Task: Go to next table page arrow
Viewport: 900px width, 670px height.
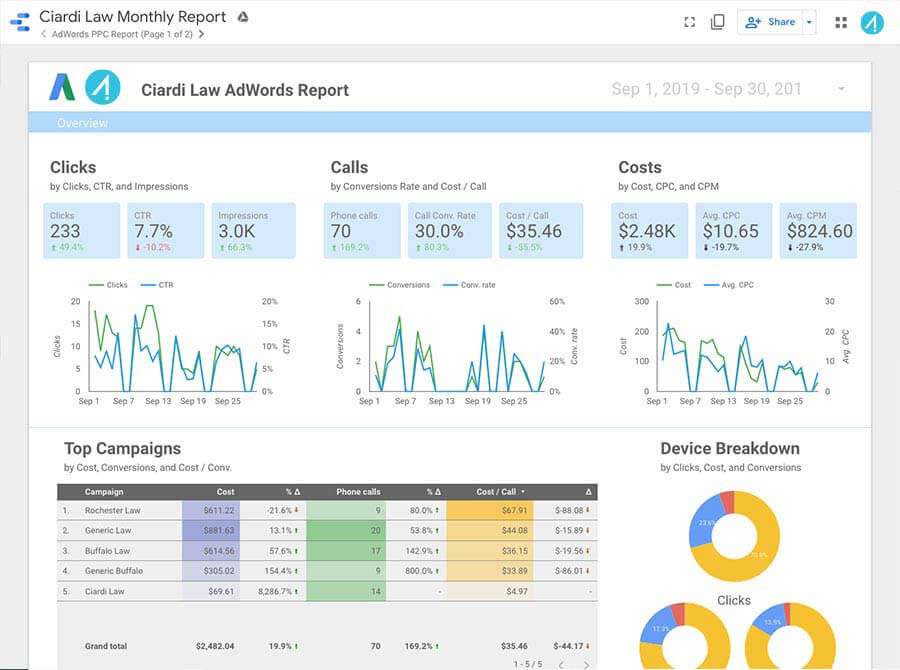Action: click(x=586, y=664)
